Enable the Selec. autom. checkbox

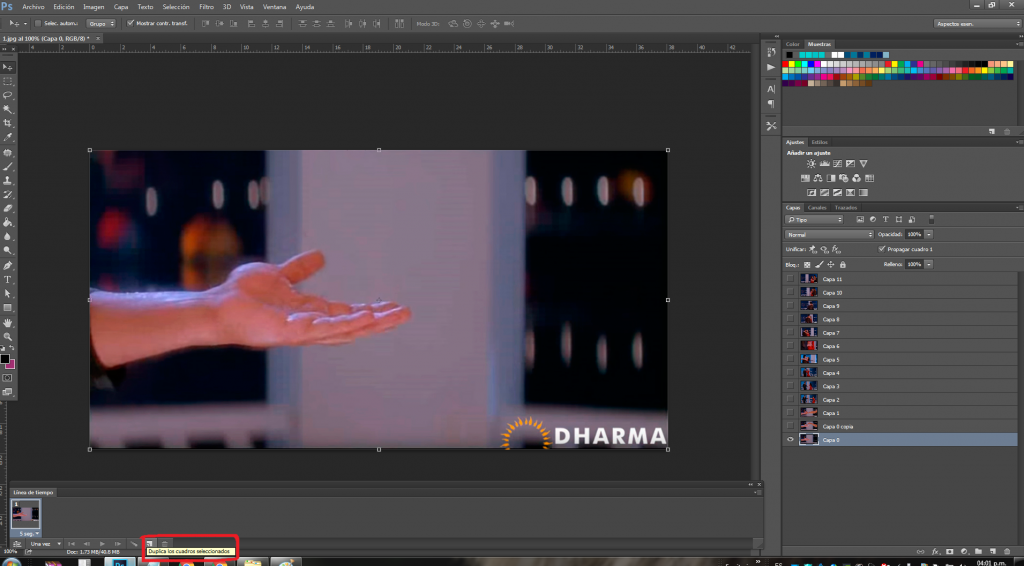pos(38,24)
